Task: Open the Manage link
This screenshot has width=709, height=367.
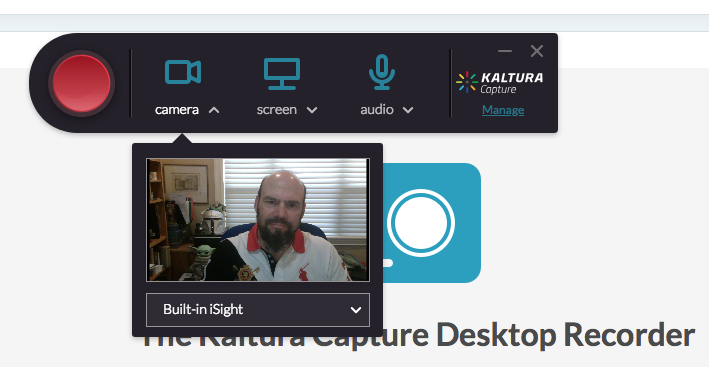Action: (x=503, y=110)
